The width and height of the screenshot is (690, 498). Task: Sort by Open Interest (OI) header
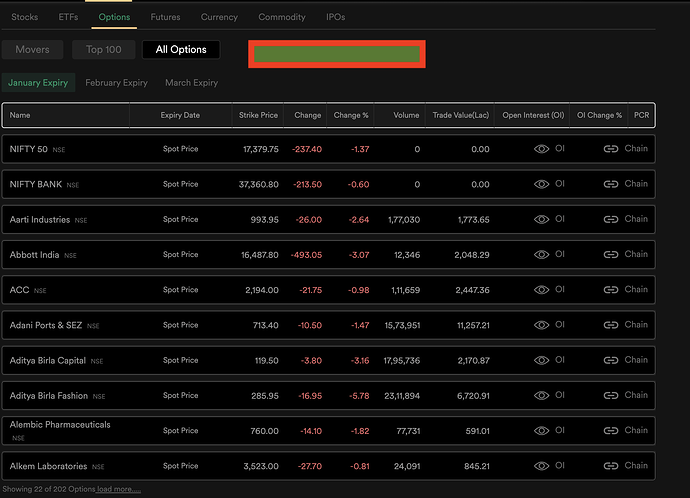(x=533, y=115)
